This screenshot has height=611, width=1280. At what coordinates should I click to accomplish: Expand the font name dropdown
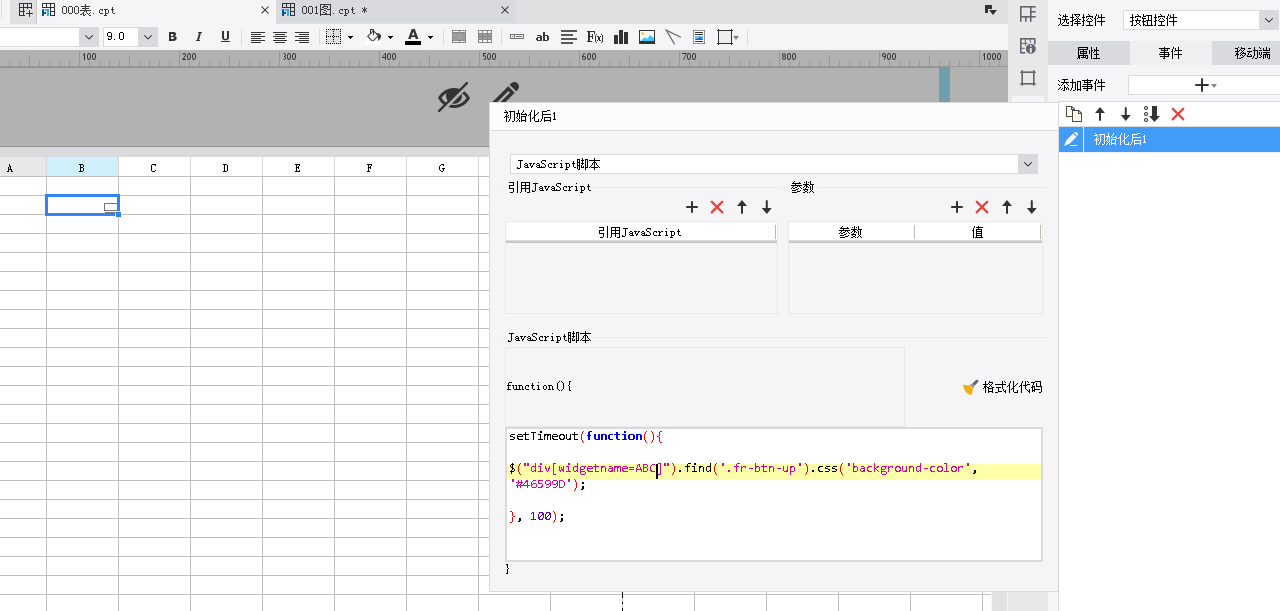[x=88, y=37]
